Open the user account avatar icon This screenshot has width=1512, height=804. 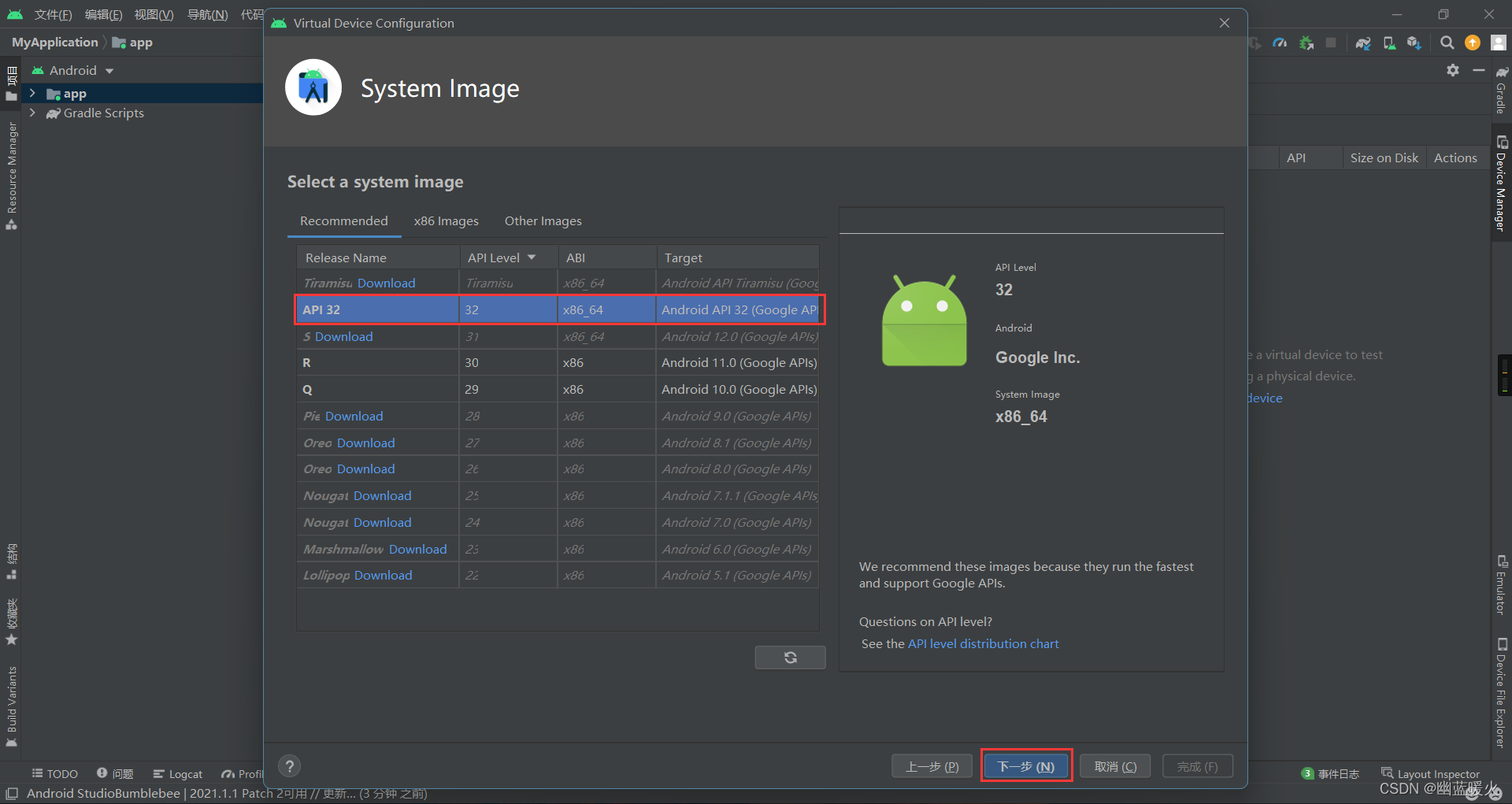tap(1498, 43)
